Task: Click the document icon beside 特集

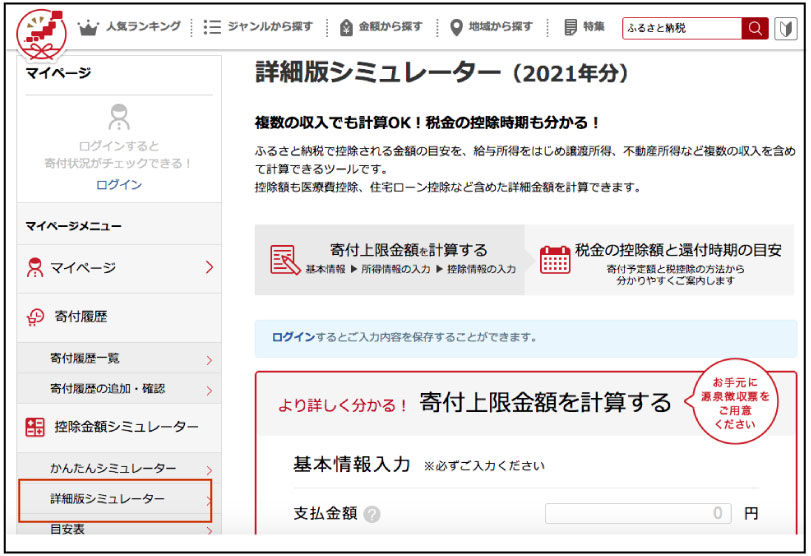Action: [x=570, y=27]
